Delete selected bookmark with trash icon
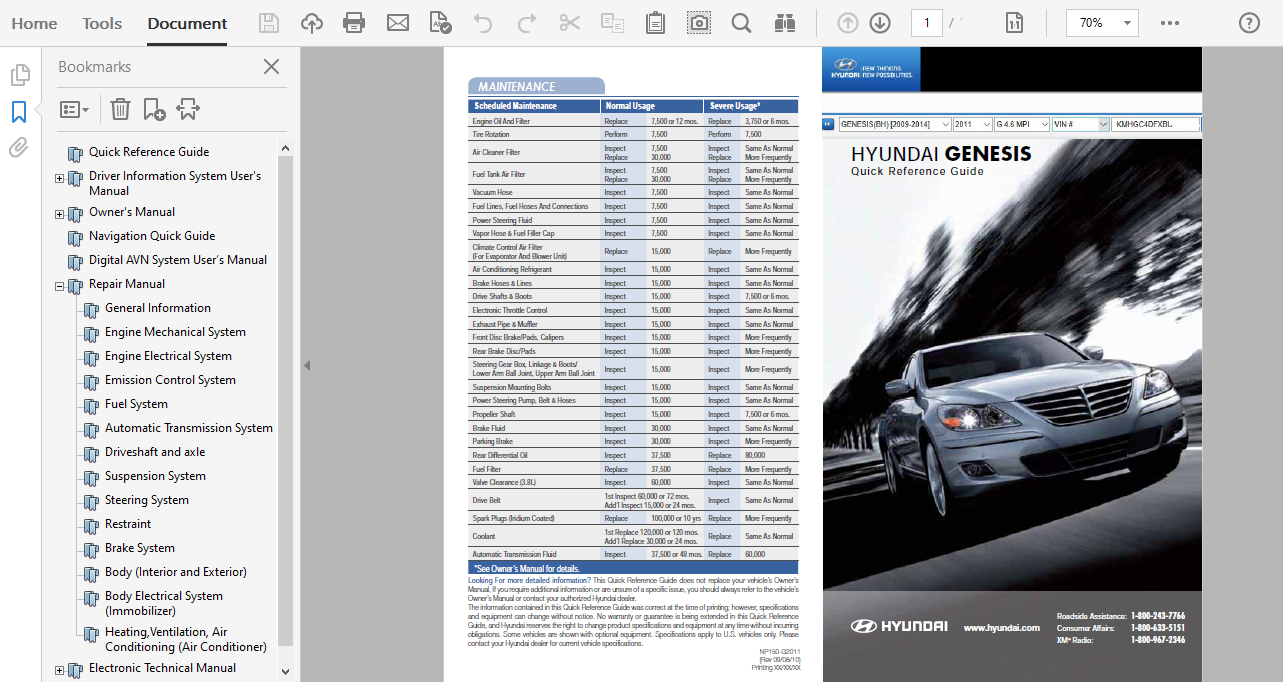The image size is (1283, 682). pos(120,109)
